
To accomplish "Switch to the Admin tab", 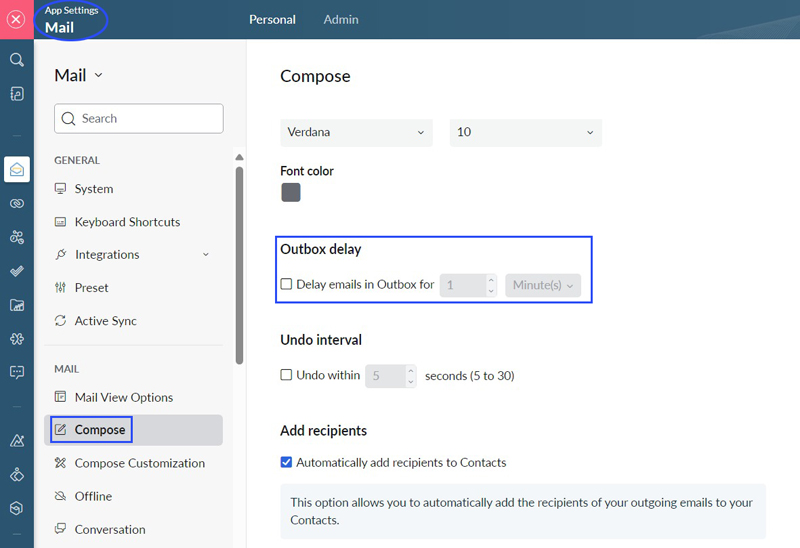I will pos(341,19).
